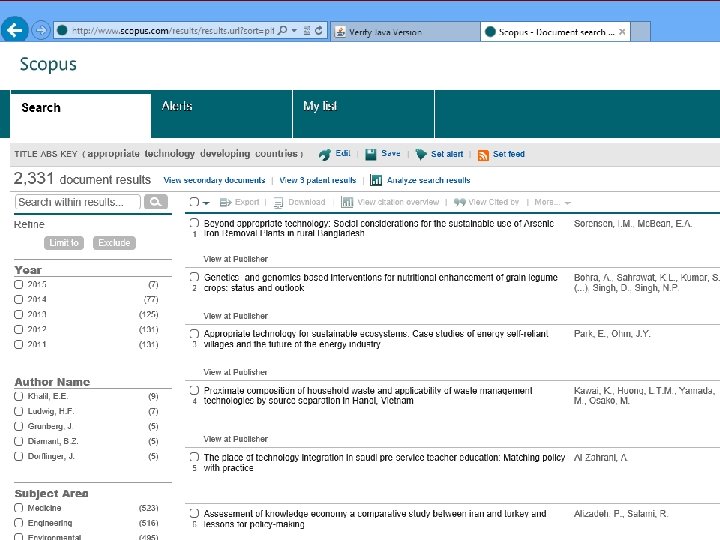The height and width of the screenshot is (540, 720).
Task: Click Analyze search results link
Action: pyautogui.click(x=428, y=180)
